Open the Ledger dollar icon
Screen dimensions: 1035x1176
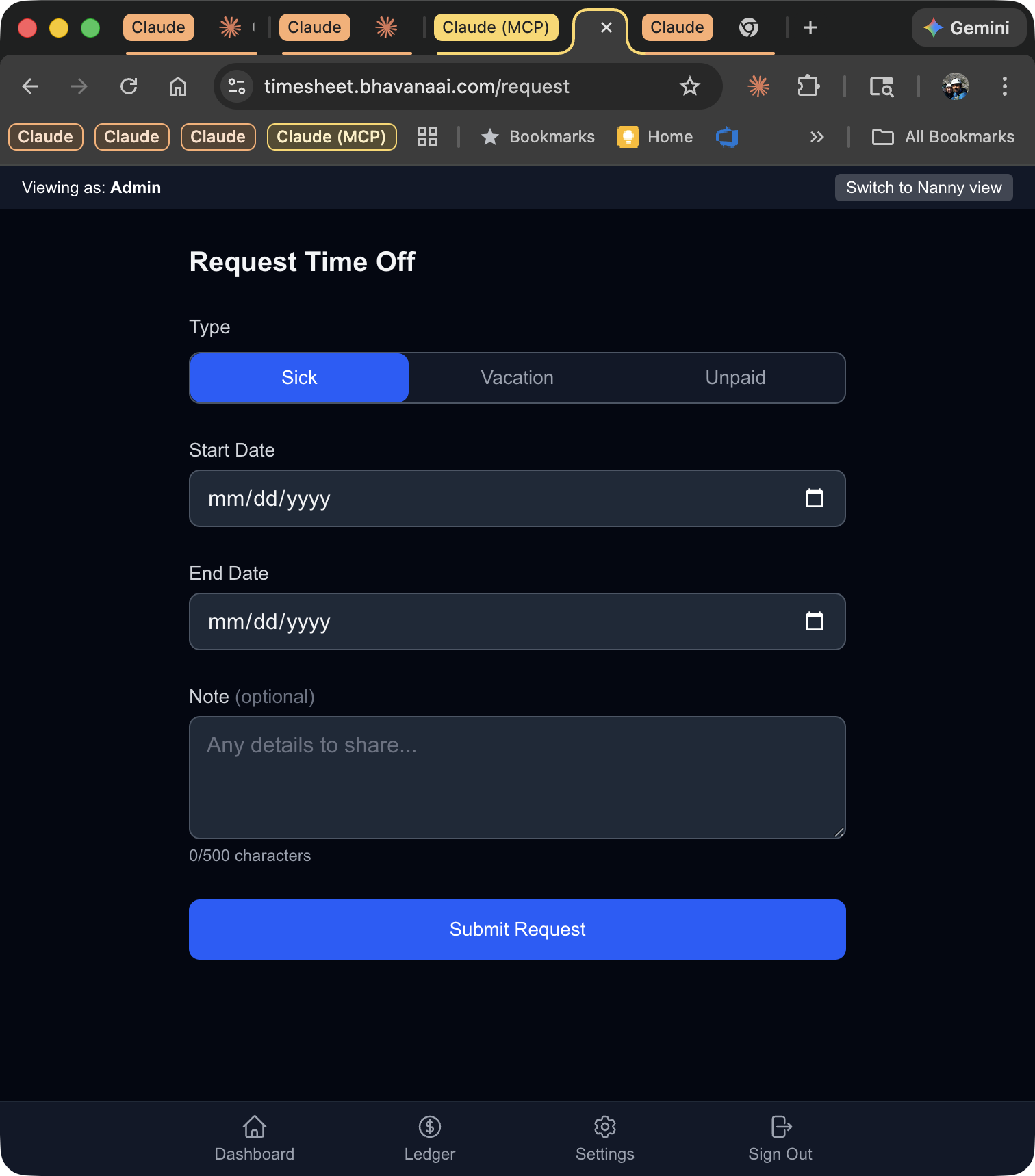430,1127
